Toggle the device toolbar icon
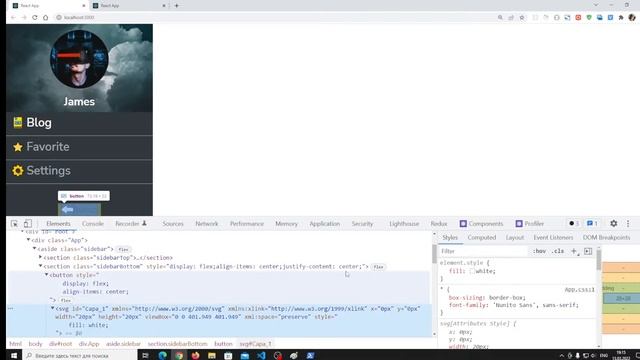Viewport: 640px width, 360px height. coord(27,224)
